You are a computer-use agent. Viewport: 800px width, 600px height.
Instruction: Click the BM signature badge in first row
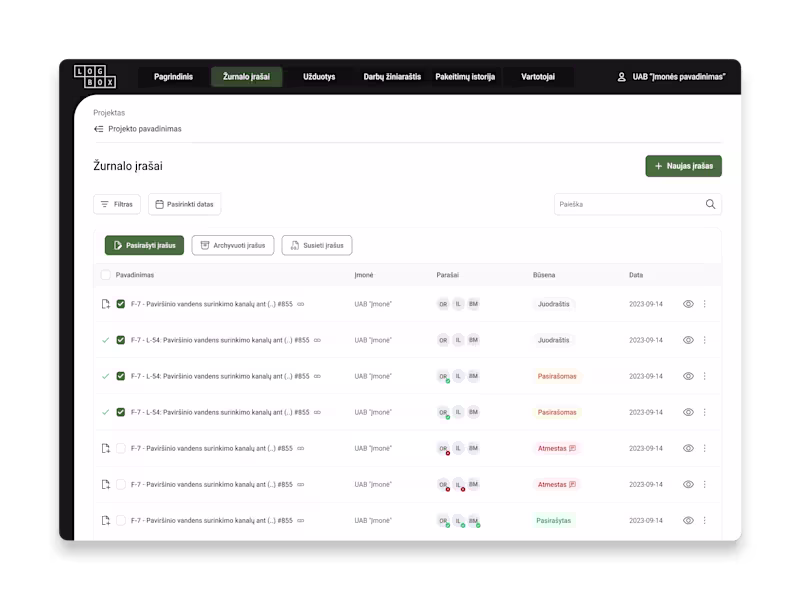point(473,304)
